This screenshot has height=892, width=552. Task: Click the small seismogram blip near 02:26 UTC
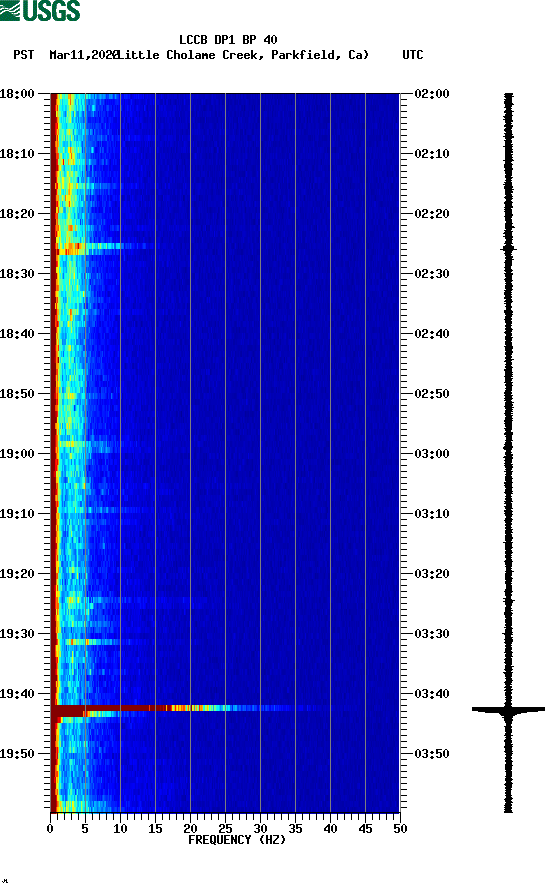point(508,249)
